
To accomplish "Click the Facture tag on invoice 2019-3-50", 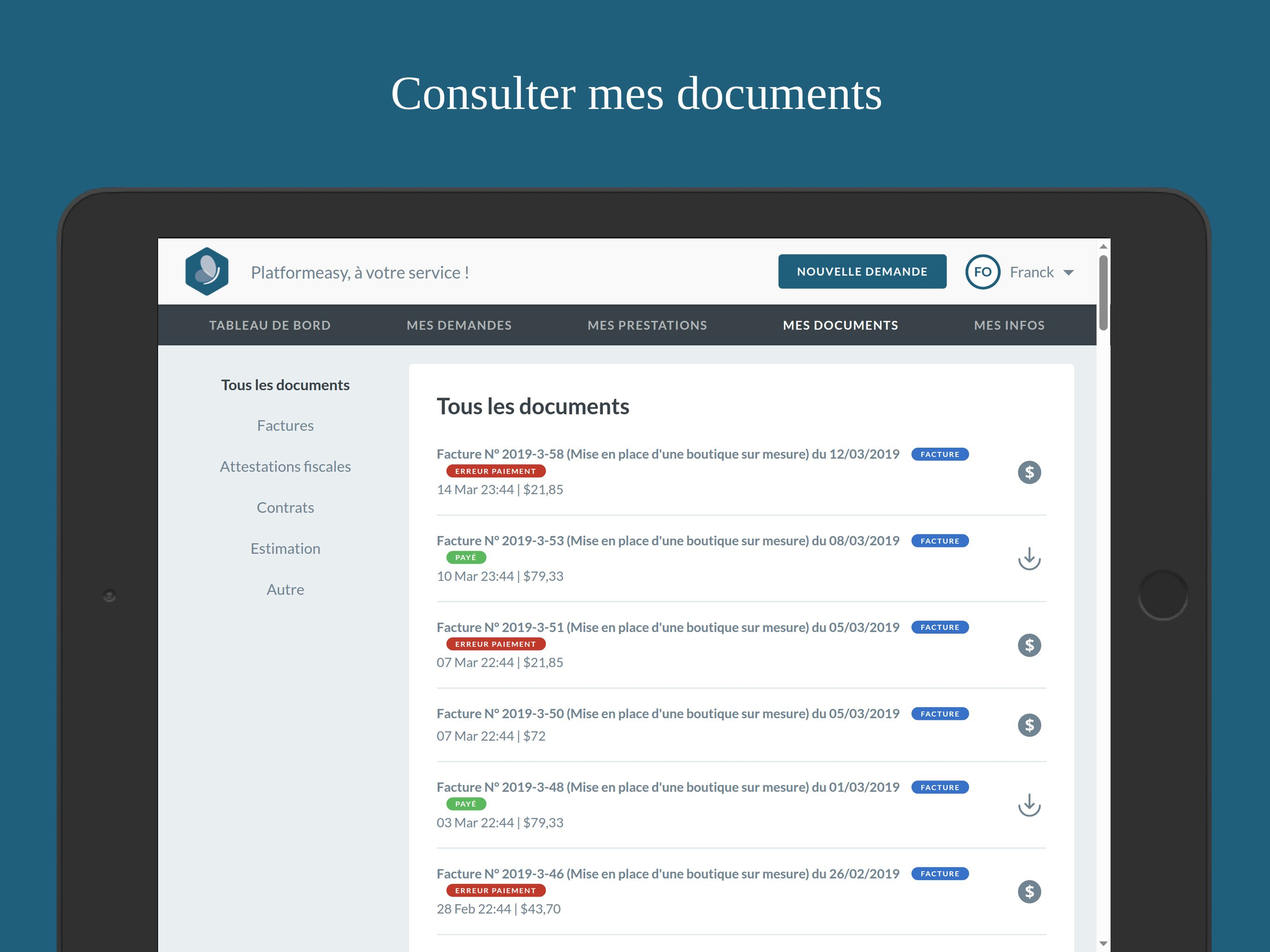I will tap(940, 714).
